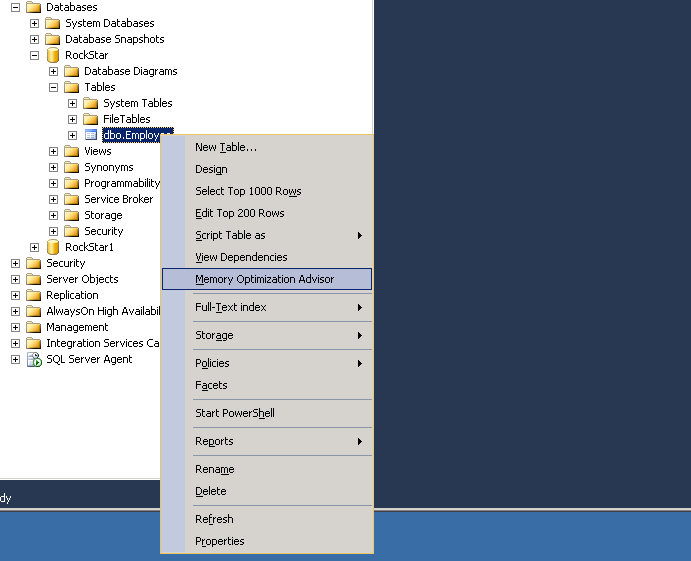Select the Replication tree item

(x=72, y=295)
